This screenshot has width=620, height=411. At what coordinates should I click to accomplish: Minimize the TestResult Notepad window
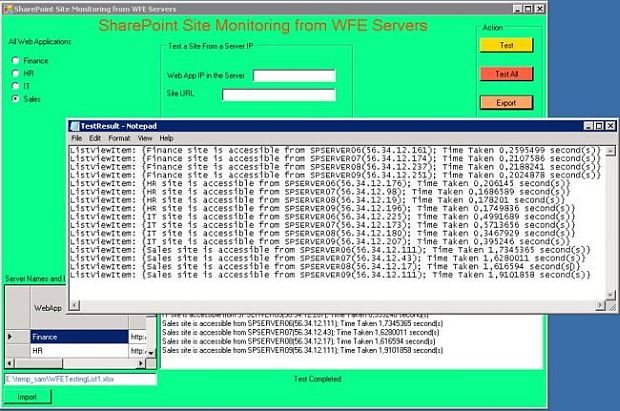pos(588,126)
